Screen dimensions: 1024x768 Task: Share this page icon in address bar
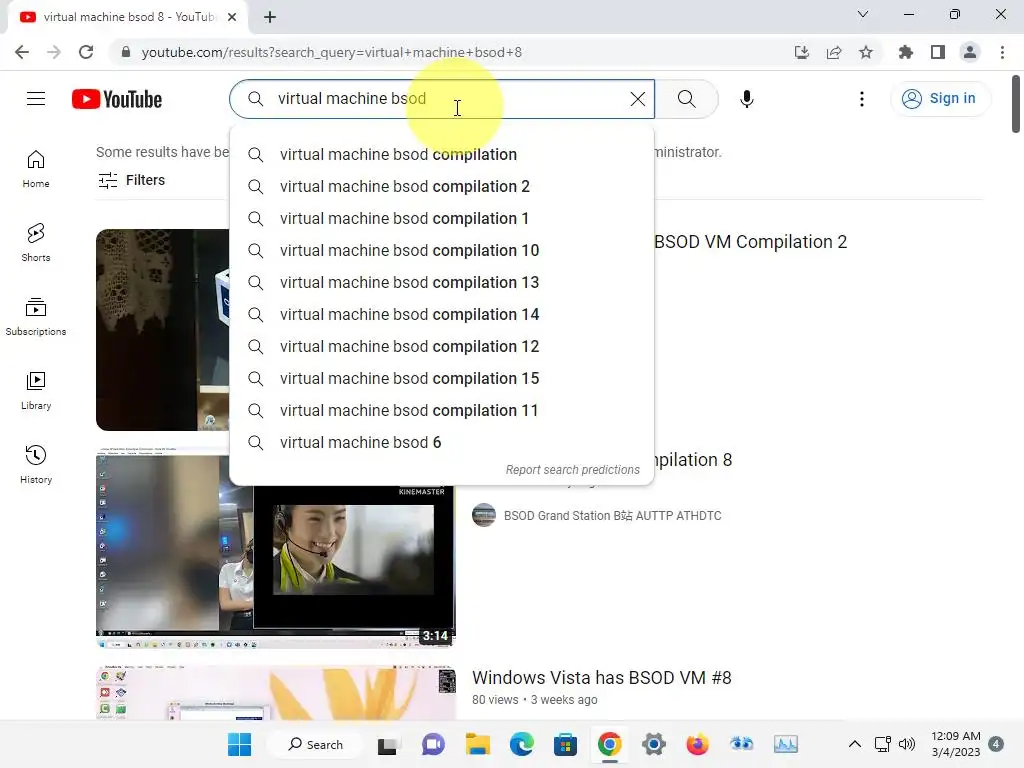(834, 52)
